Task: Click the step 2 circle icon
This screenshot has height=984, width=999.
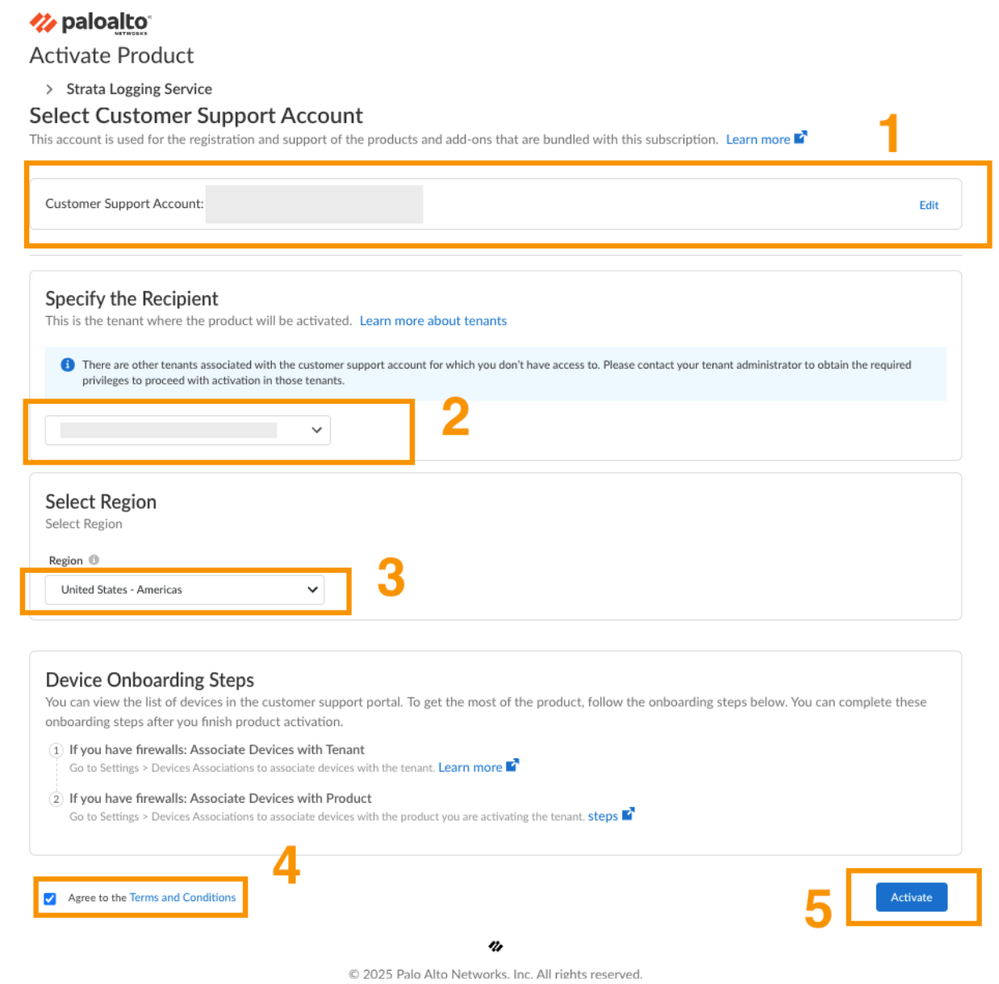Action: pyautogui.click(x=56, y=799)
